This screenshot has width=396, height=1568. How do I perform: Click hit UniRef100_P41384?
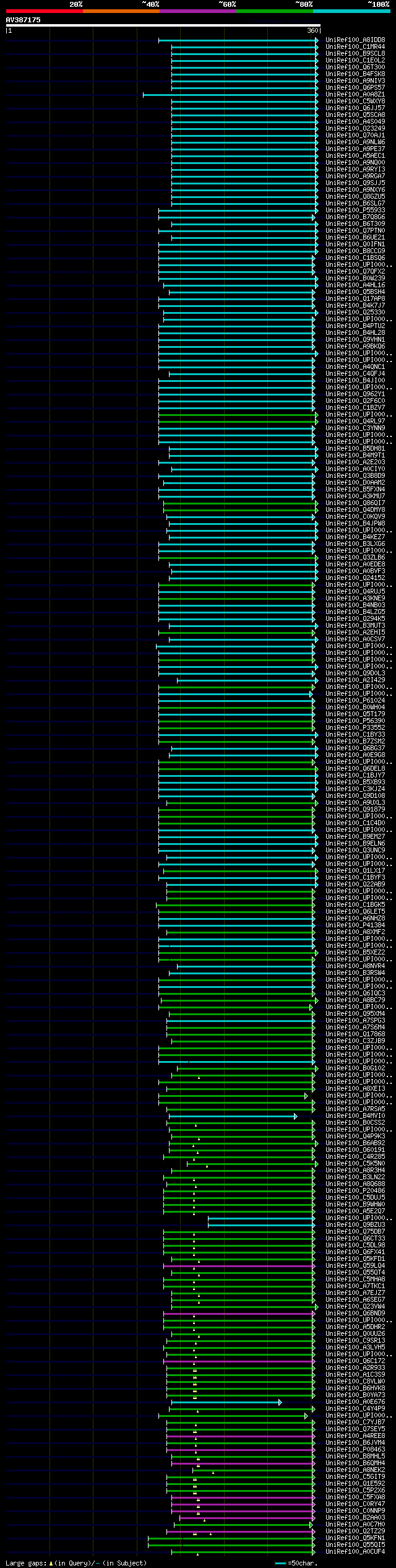355,925
